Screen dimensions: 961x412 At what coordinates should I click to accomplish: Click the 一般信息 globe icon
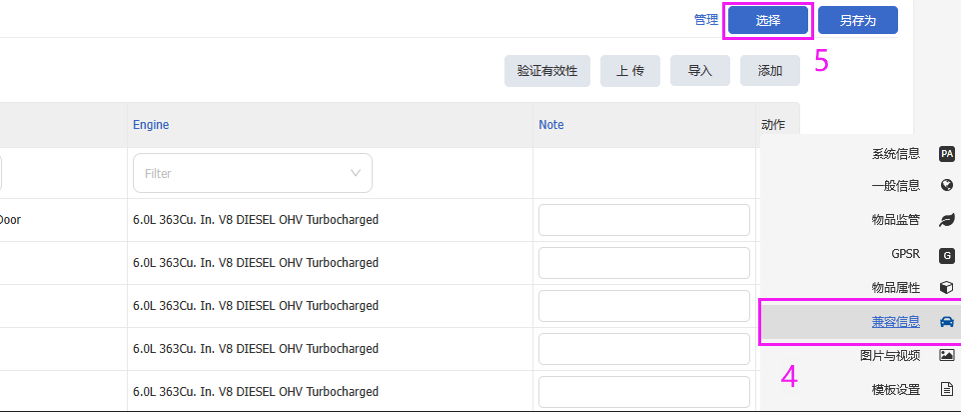(x=947, y=185)
